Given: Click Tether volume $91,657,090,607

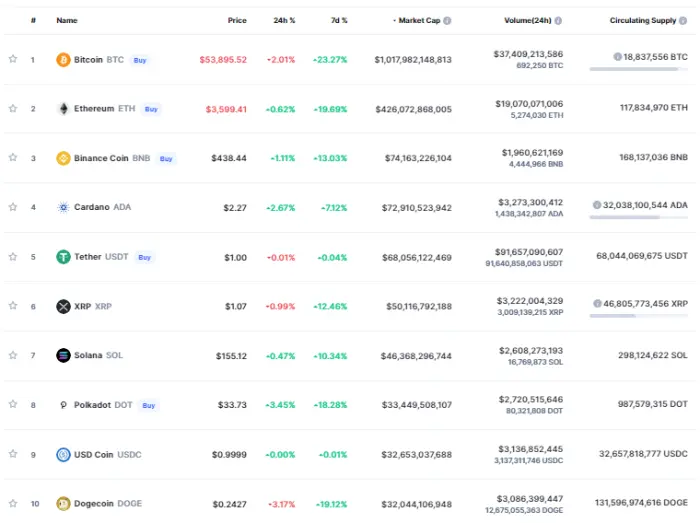Looking at the screenshot, I should tap(529, 252).
